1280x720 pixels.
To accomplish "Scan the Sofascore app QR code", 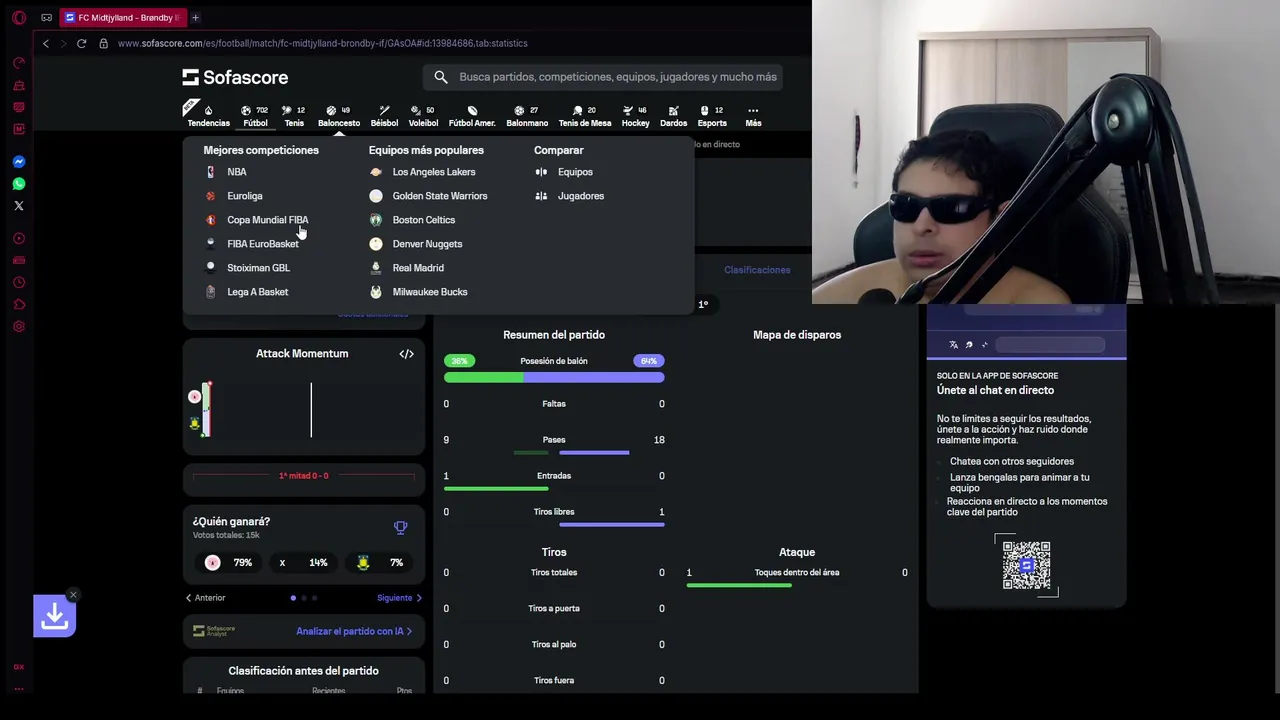I will click(1026, 566).
